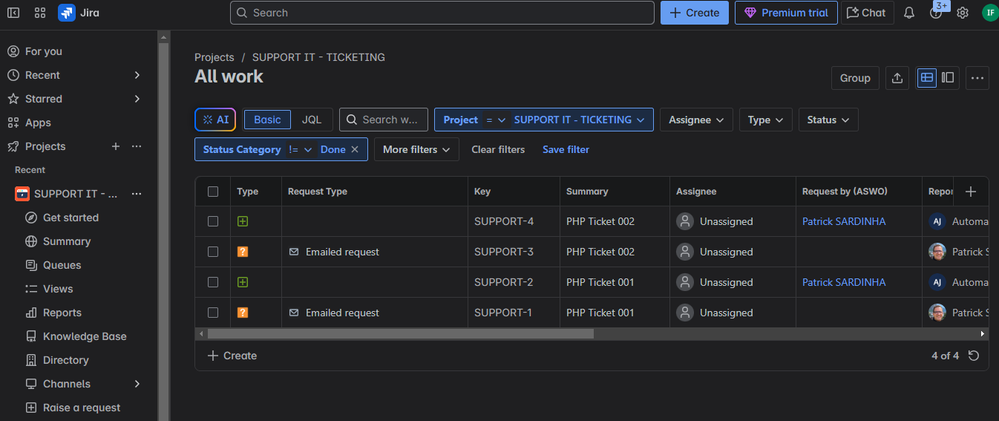The width and height of the screenshot is (999, 421).
Task: Switch to list view icon
Action: click(x=927, y=78)
